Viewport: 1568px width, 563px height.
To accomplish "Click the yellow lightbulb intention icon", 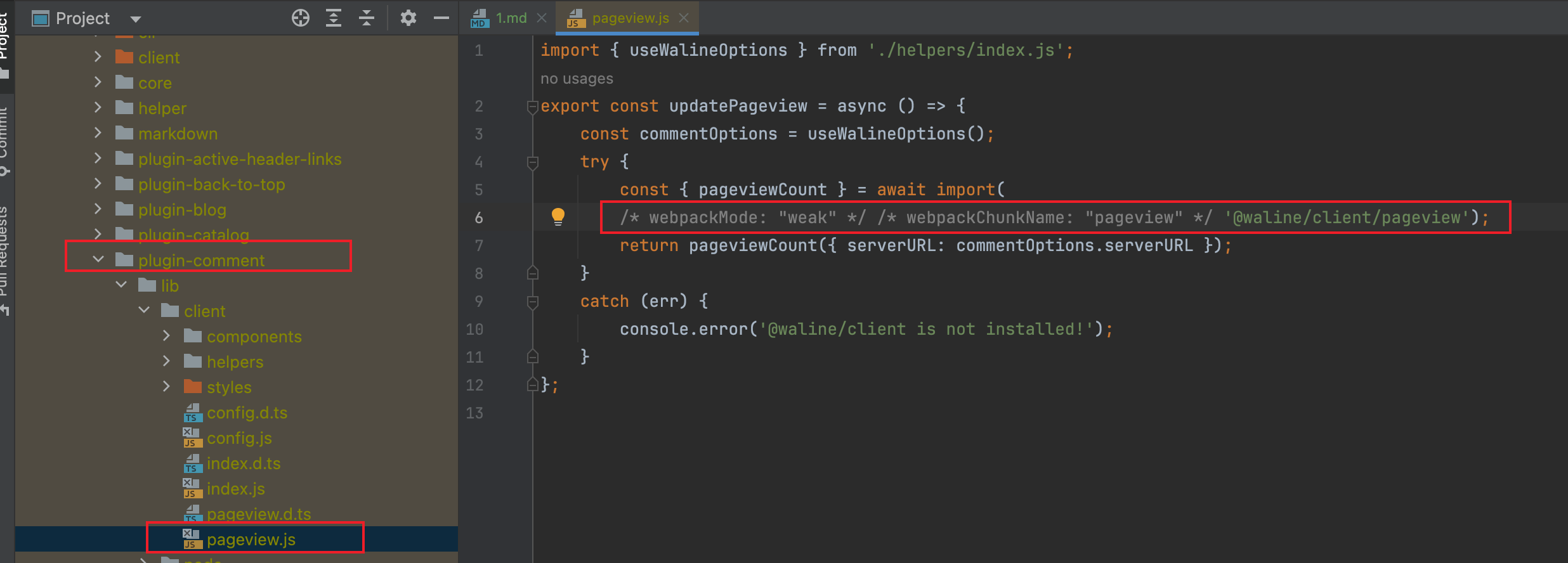I will (x=558, y=217).
